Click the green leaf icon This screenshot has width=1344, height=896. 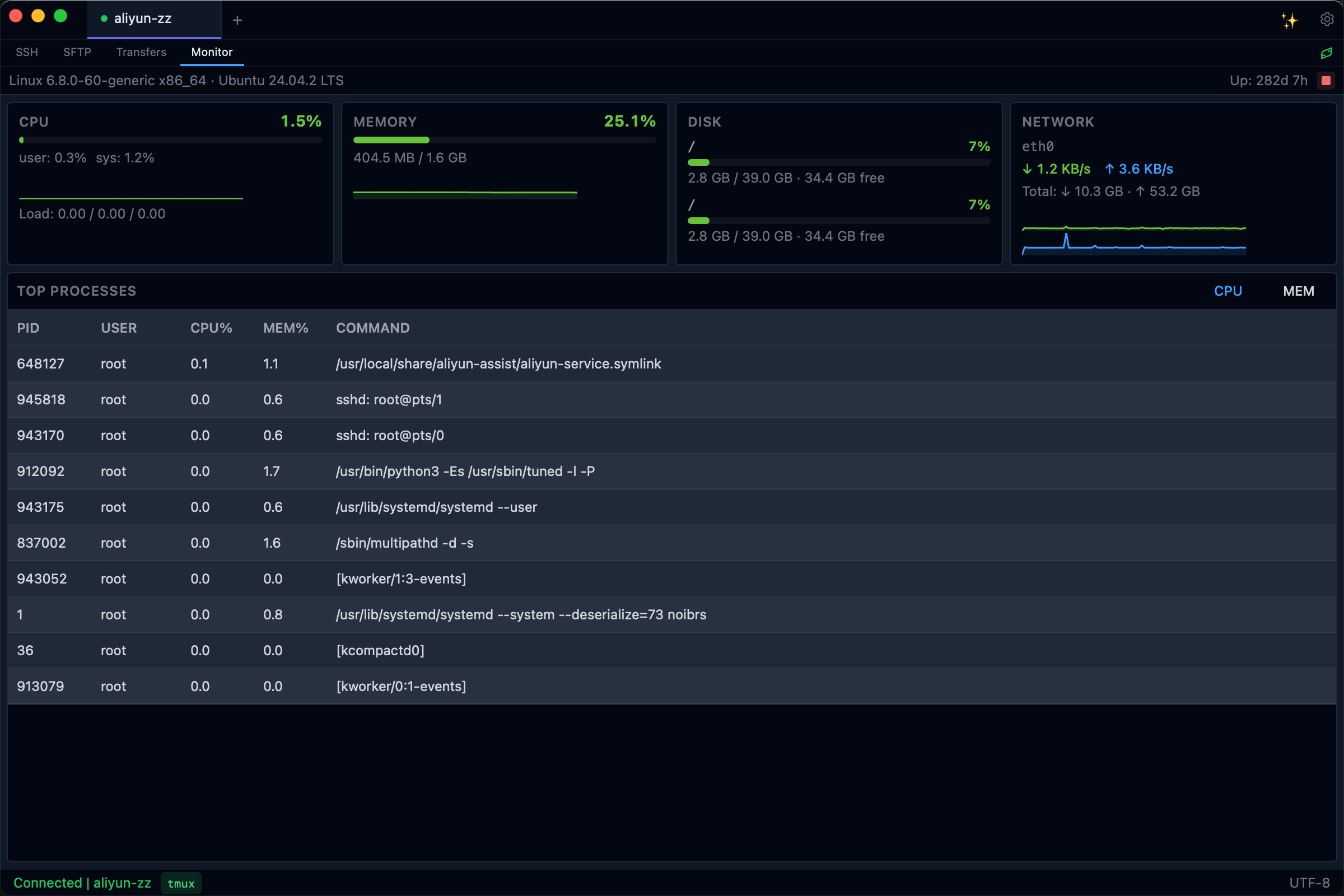1326,53
